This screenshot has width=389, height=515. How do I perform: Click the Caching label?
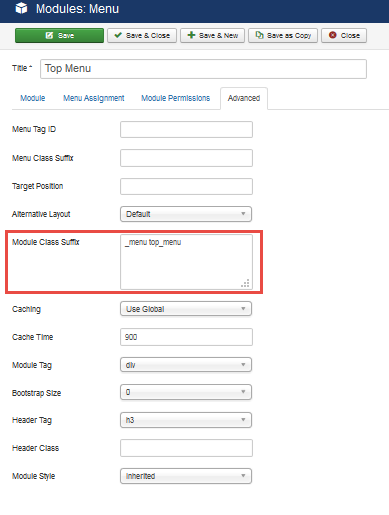point(26,309)
